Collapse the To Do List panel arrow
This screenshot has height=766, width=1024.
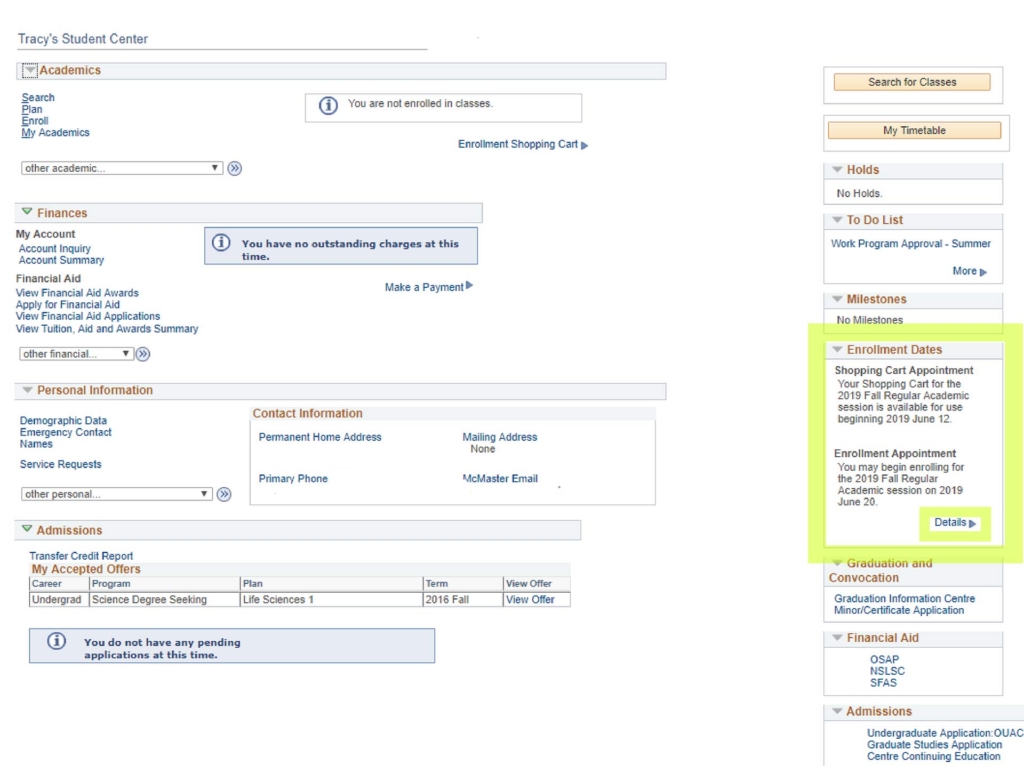pos(837,220)
